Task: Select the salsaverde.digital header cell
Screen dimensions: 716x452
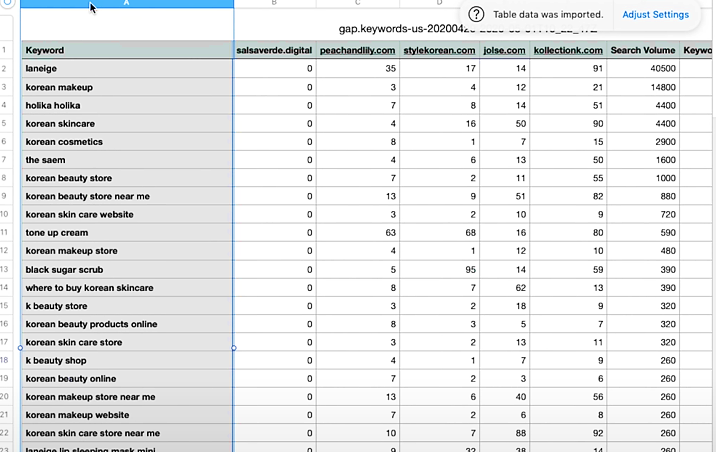Action: coord(274,50)
